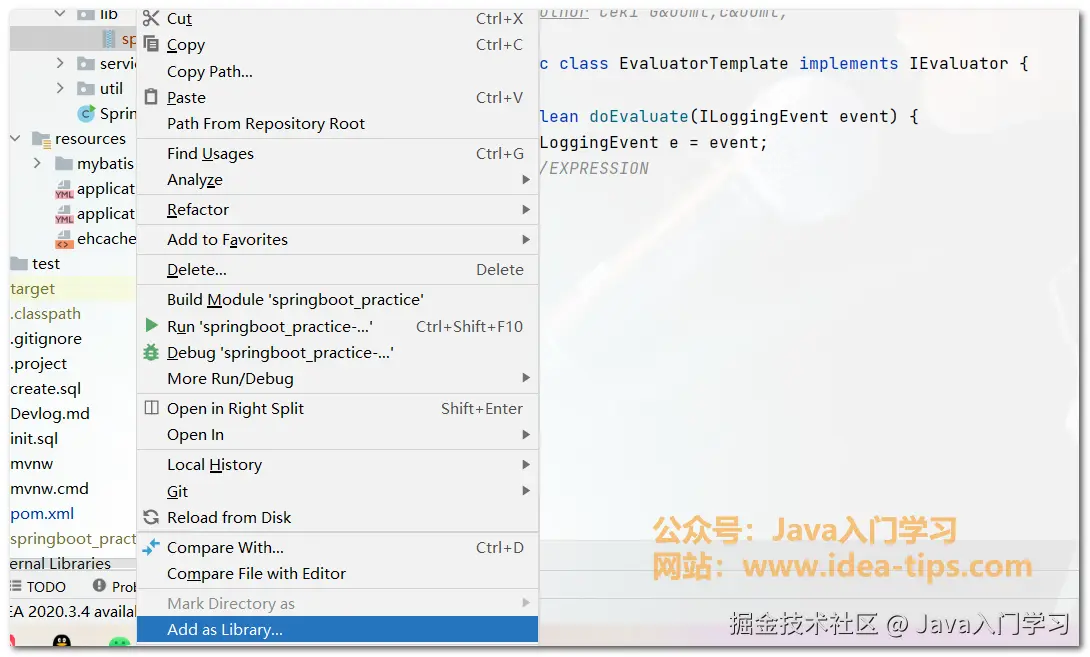Open the Add to Favorites submenu arrow

tap(526, 239)
